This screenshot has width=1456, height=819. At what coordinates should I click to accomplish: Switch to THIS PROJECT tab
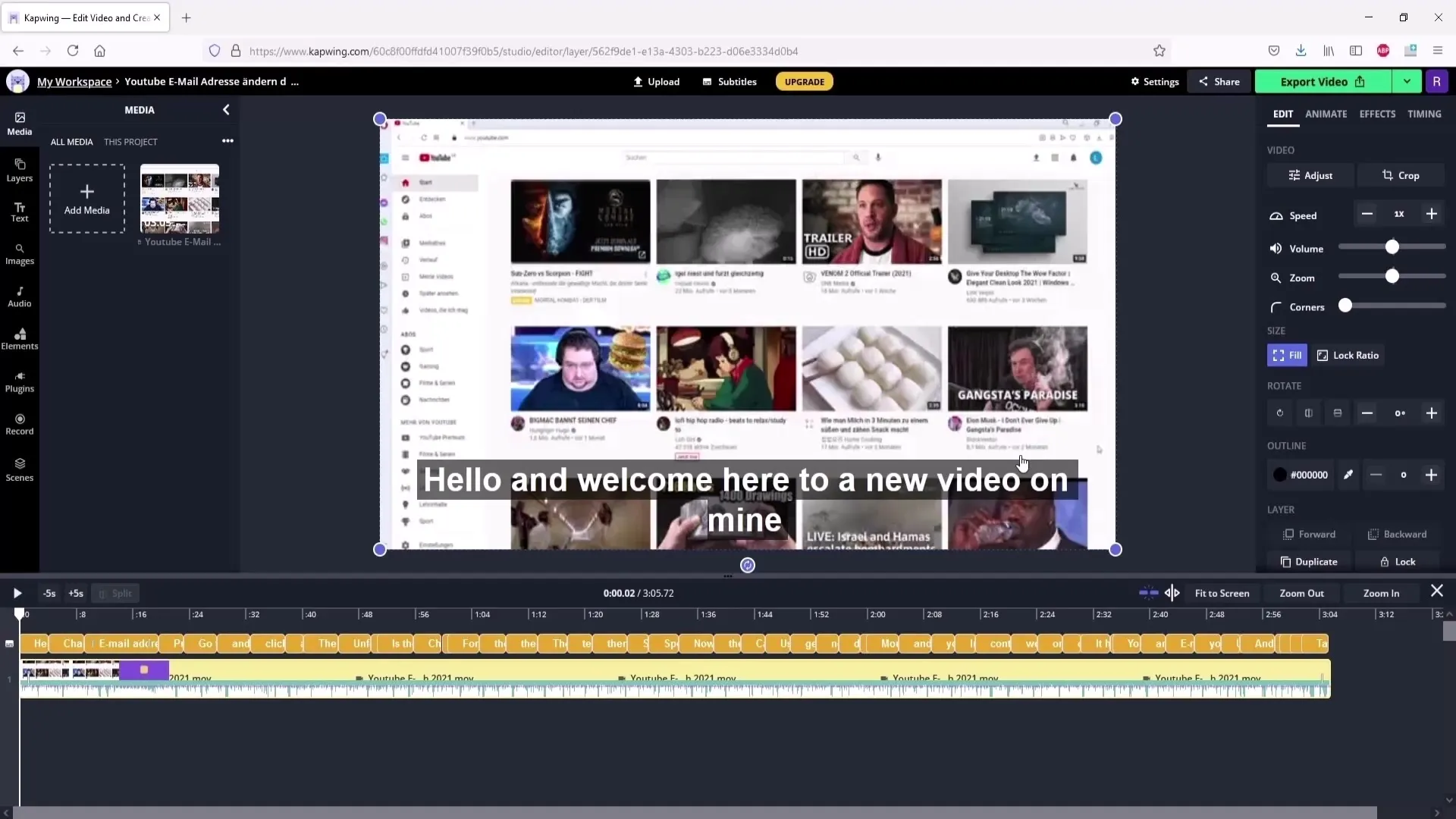tap(130, 142)
